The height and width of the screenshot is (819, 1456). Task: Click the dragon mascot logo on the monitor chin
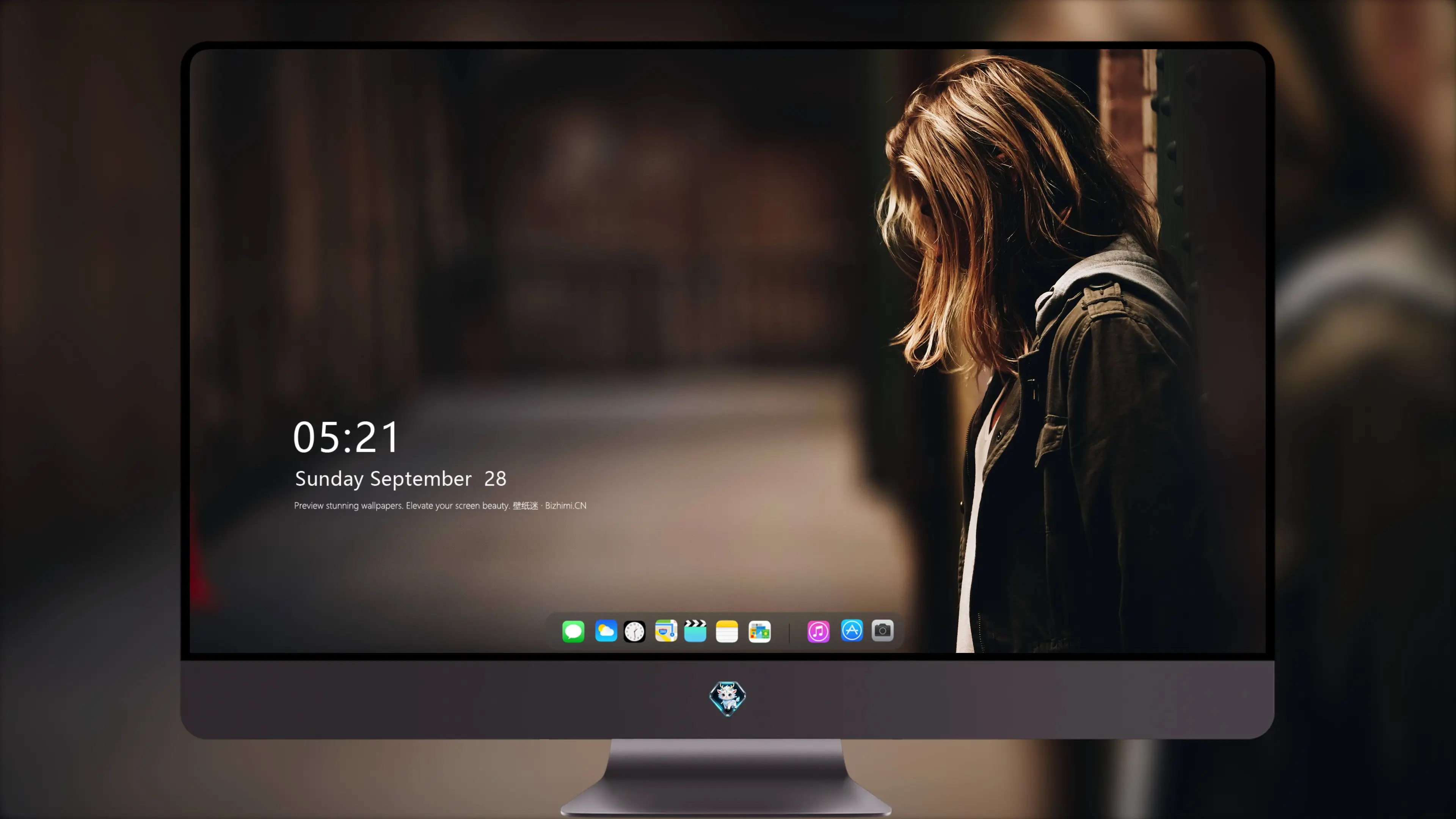click(728, 698)
